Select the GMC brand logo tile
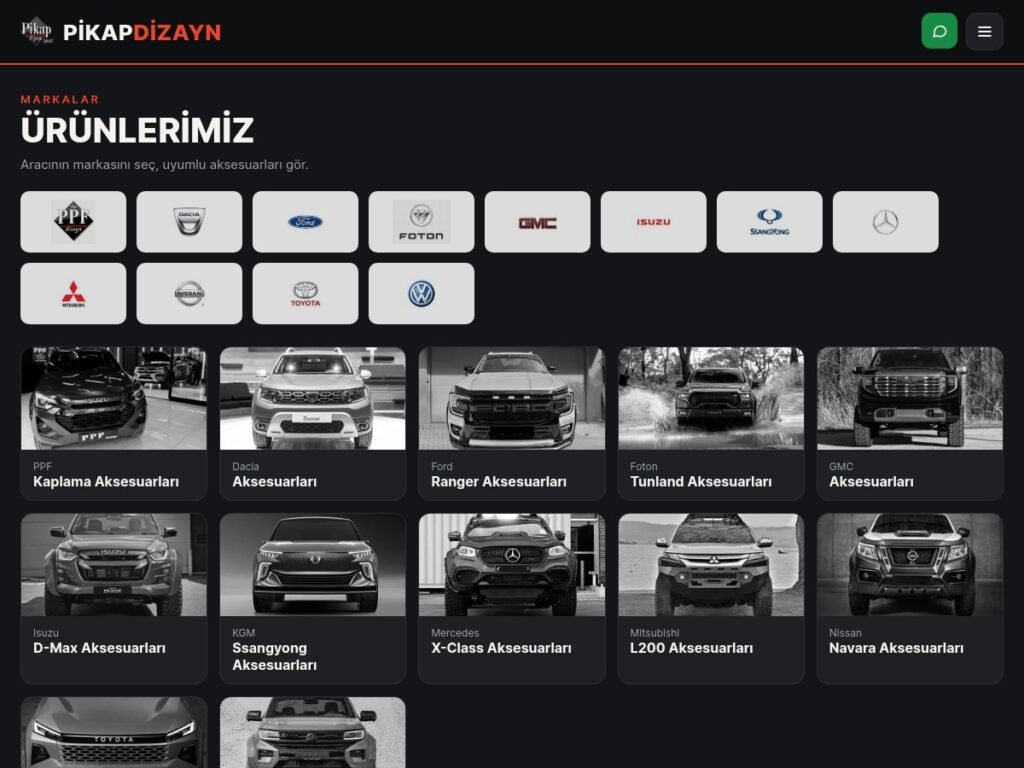This screenshot has width=1024, height=768. [x=537, y=221]
